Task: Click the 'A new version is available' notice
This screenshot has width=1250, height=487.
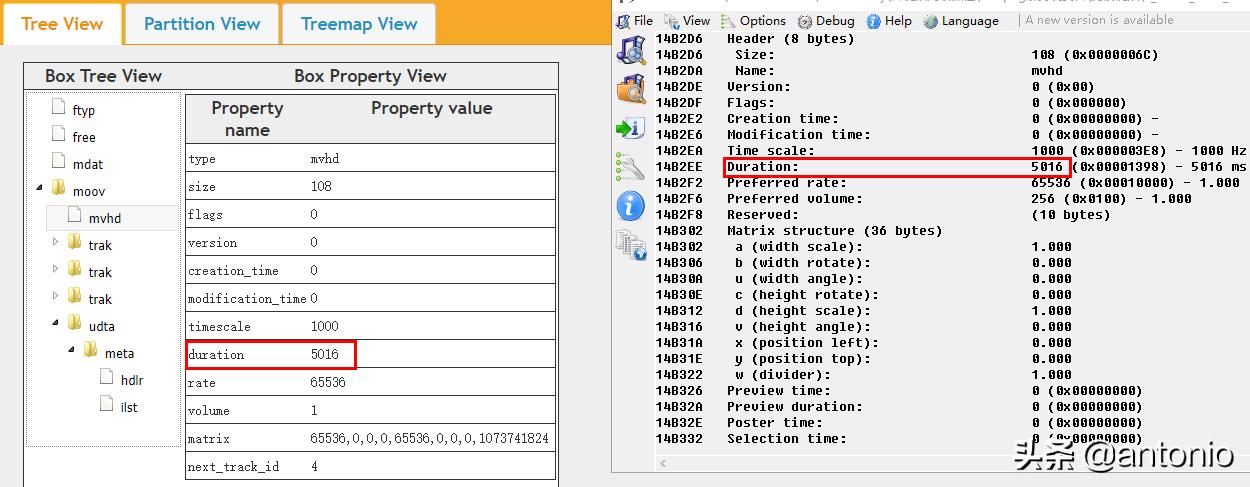Action: 1099,20
